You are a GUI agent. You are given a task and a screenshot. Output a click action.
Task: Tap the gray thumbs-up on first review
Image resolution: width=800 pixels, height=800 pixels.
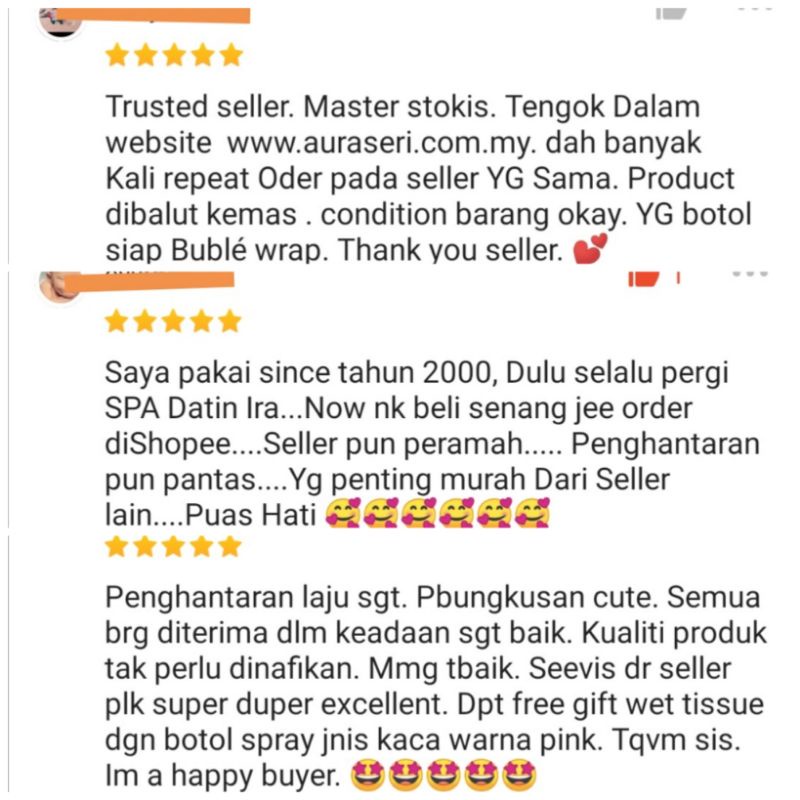tap(670, 14)
